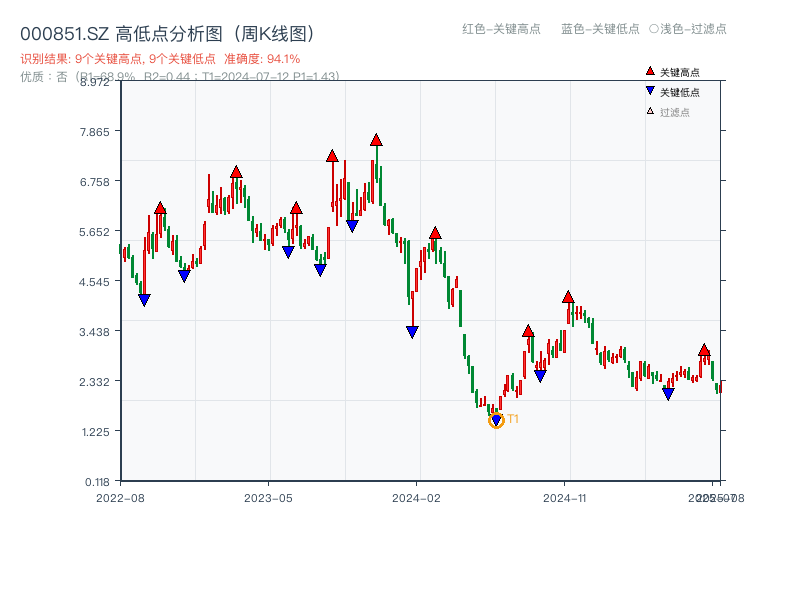This screenshot has height=600, width=800.
Task: Select the blue 关键低点 triangle in the legend box
Action: click(650, 90)
